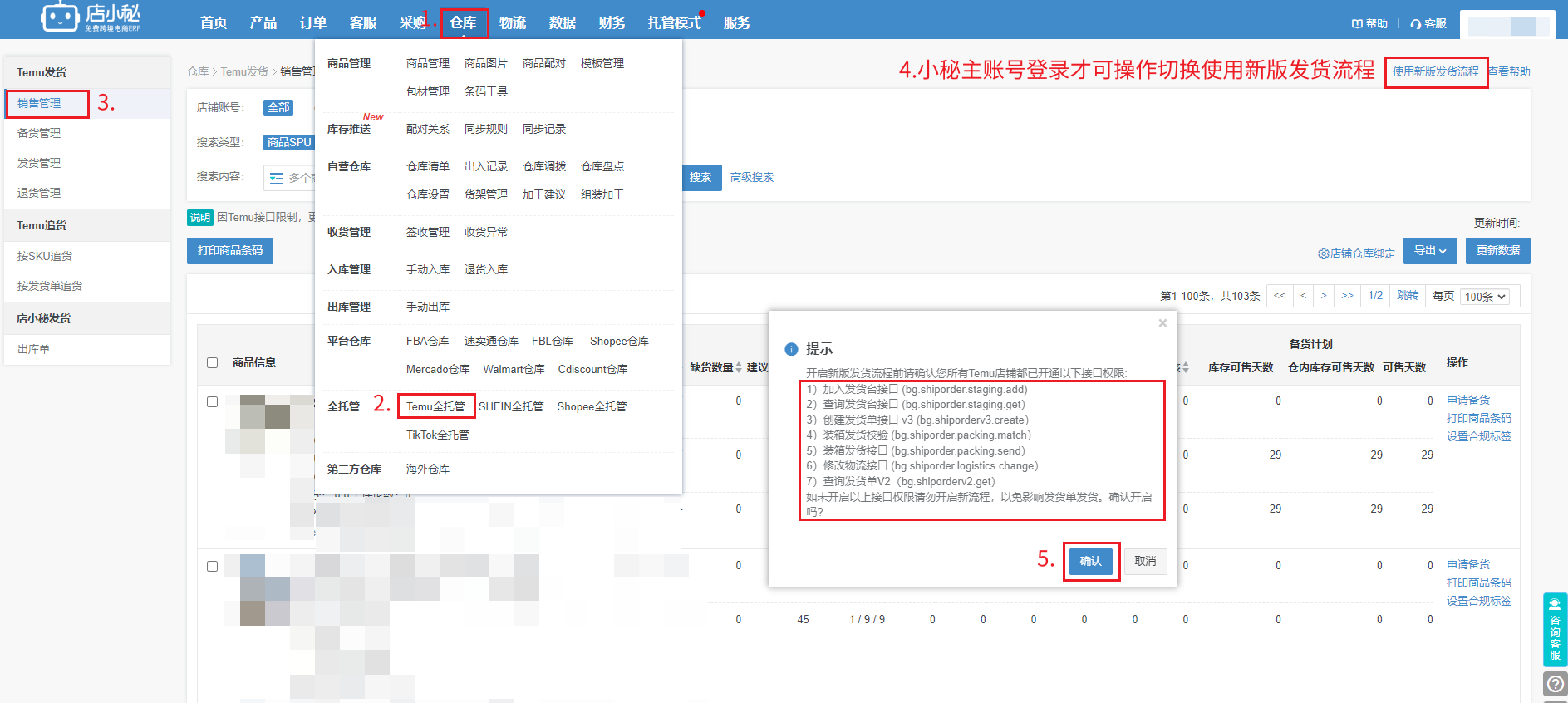Click the multi-line search list icon
Viewport: 1568px width, 703px height.
click(x=277, y=178)
